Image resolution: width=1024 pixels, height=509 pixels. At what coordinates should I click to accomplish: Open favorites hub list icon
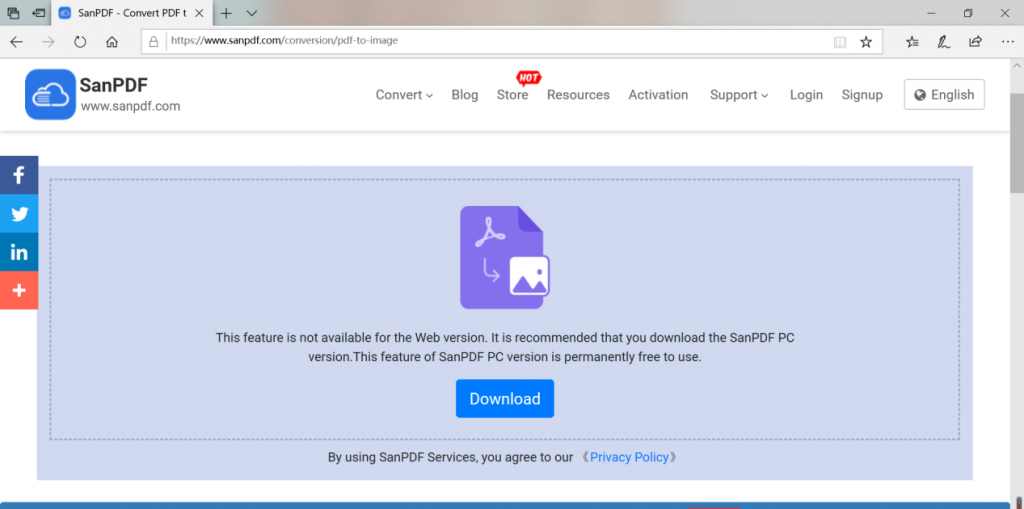coord(912,42)
